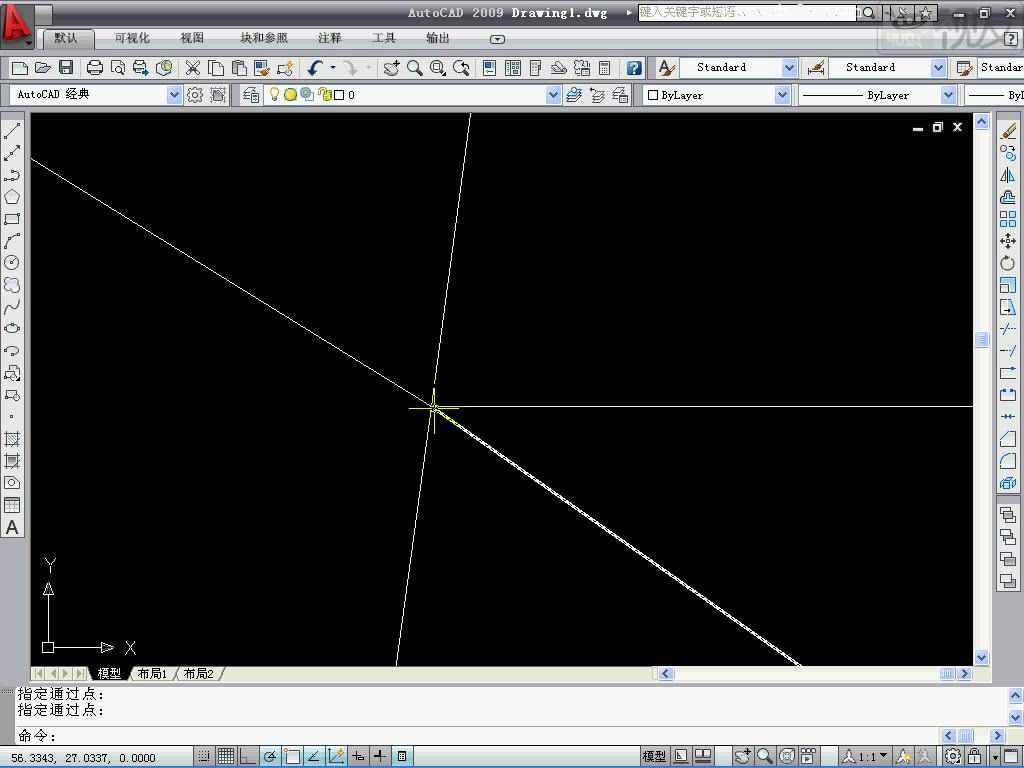Toggle layer 0 on/off light bulb

tap(274, 95)
